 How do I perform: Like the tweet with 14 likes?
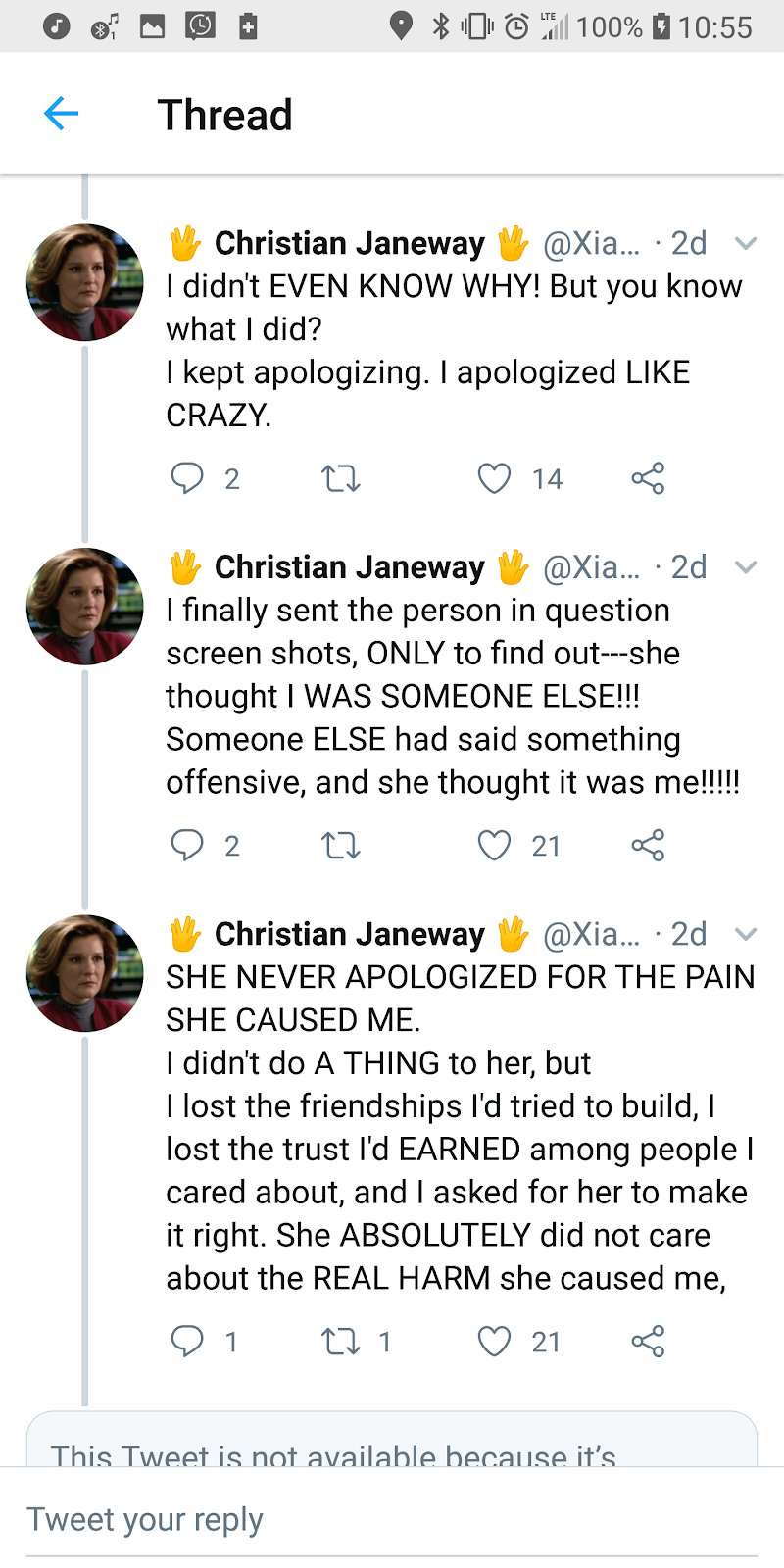click(x=494, y=478)
